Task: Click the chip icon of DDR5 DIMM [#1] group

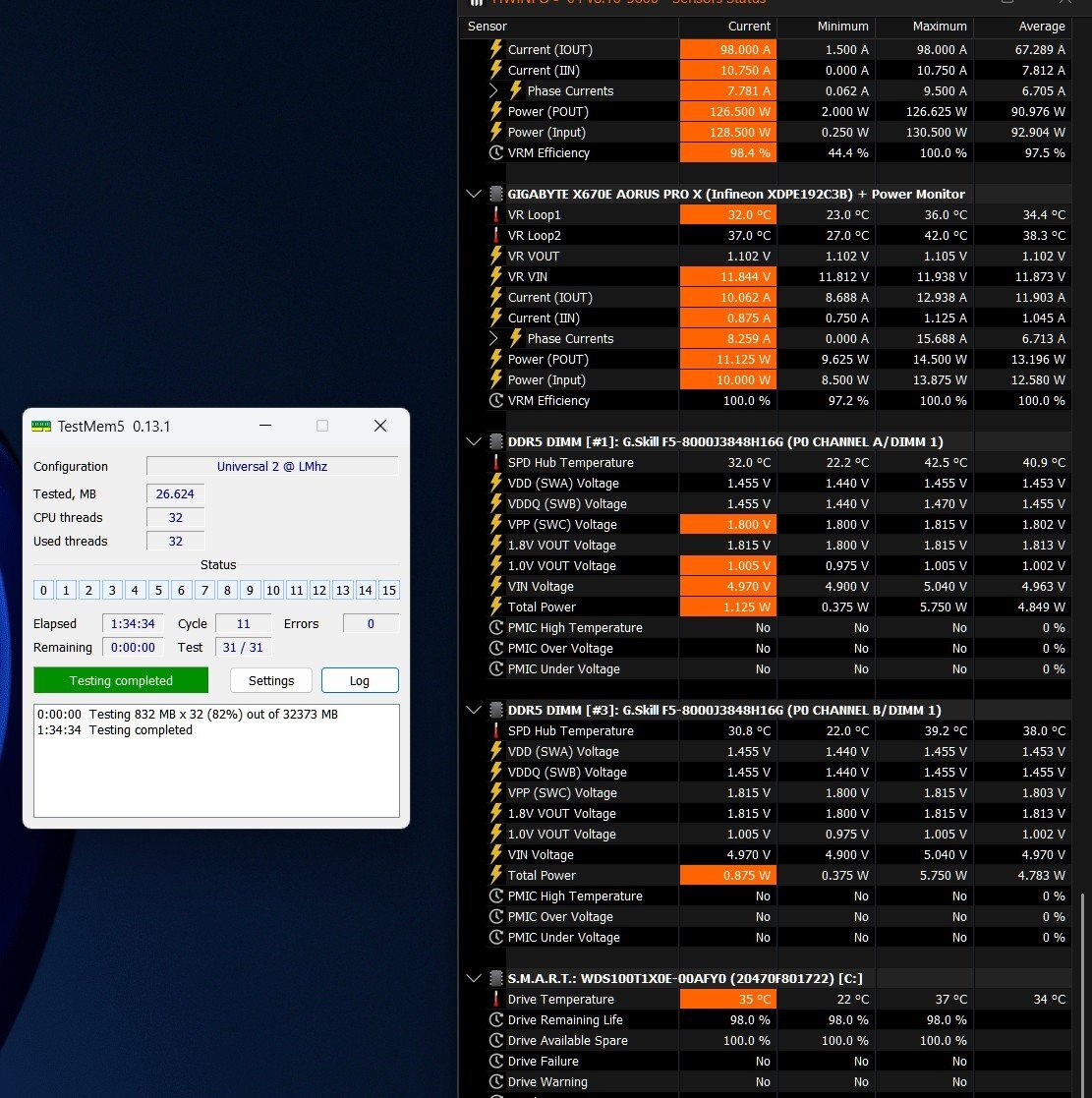Action: (x=496, y=442)
